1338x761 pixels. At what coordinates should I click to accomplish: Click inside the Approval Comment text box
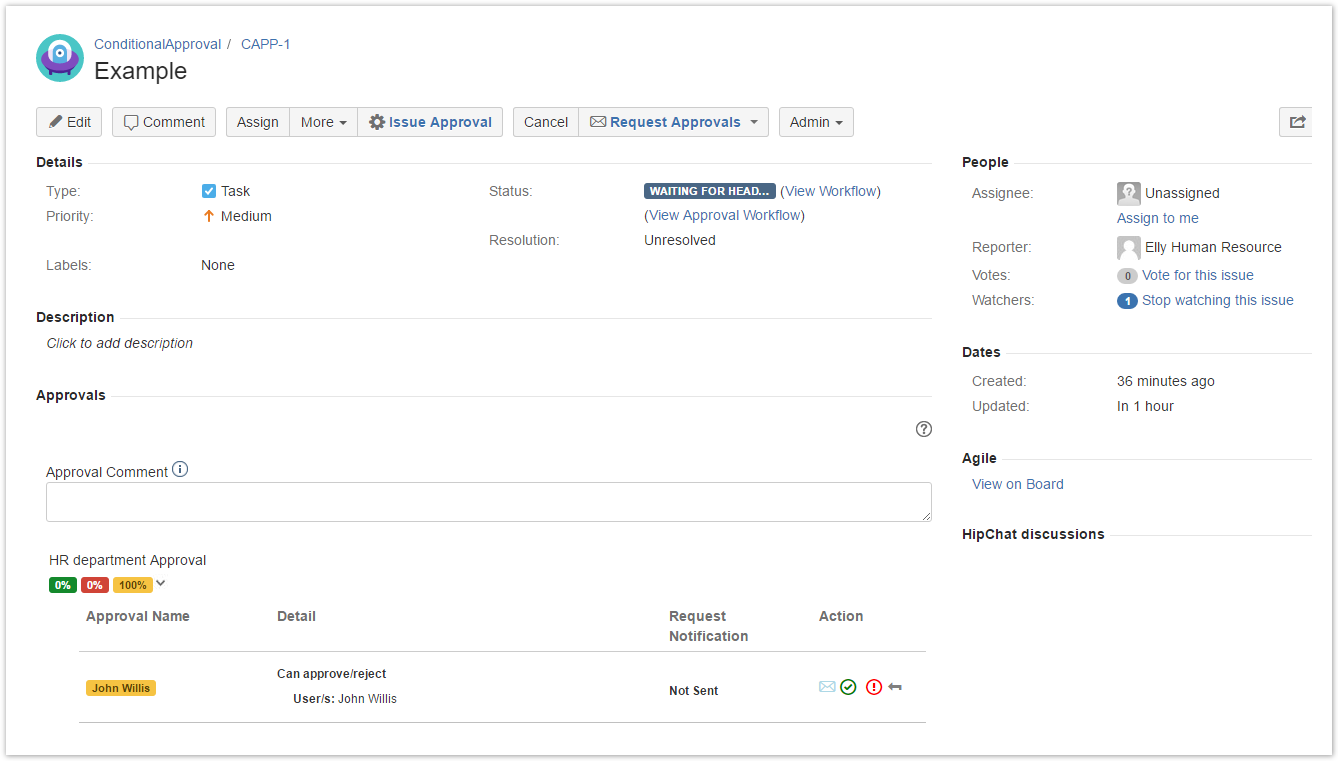[488, 502]
